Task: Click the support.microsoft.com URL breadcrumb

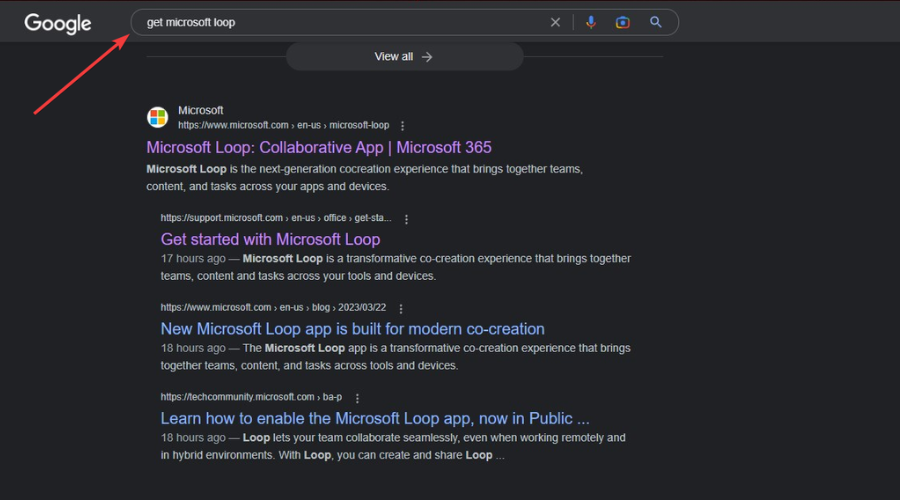Action: pyautogui.click(x=276, y=218)
